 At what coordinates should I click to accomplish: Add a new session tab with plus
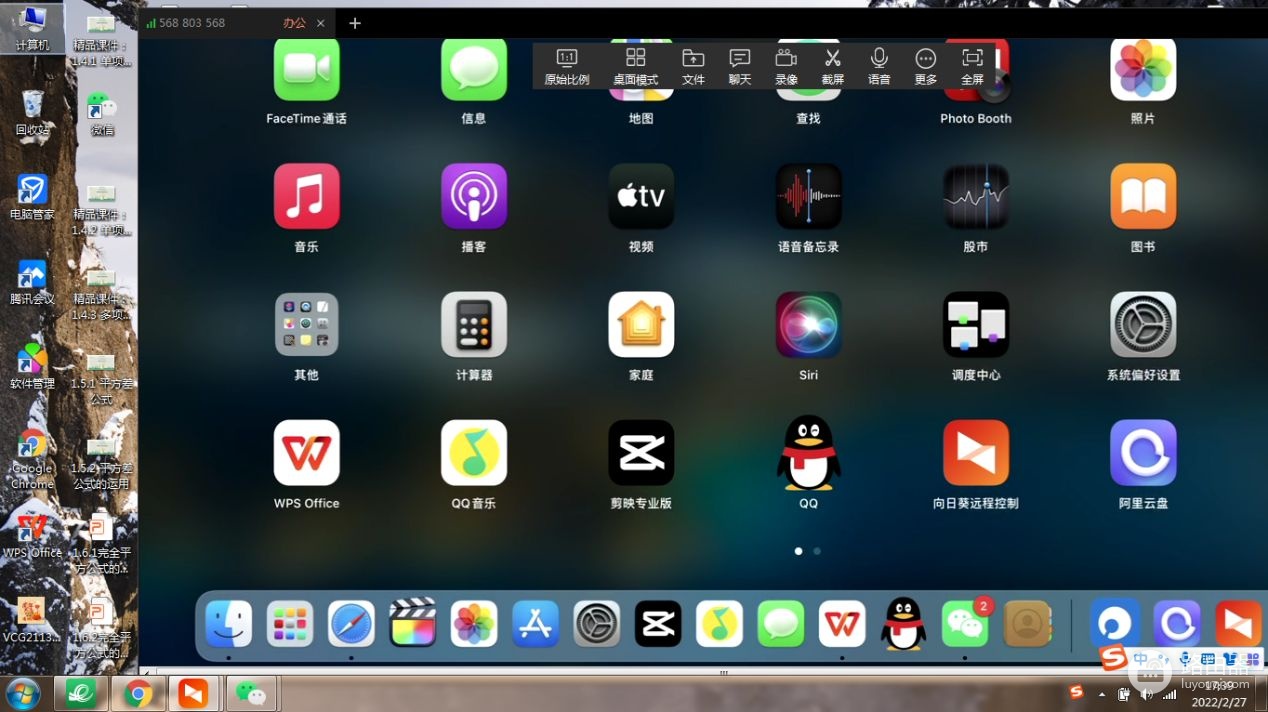[355, 23]
